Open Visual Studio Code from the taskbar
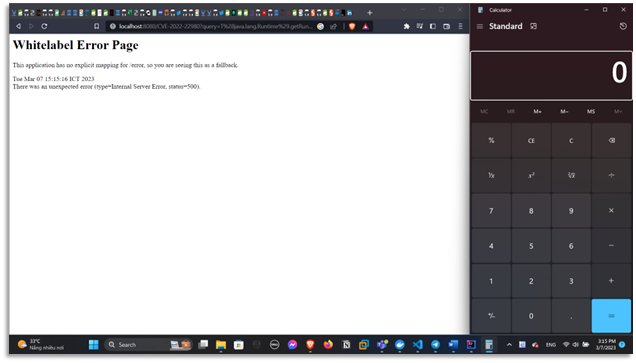 [417, 345]
